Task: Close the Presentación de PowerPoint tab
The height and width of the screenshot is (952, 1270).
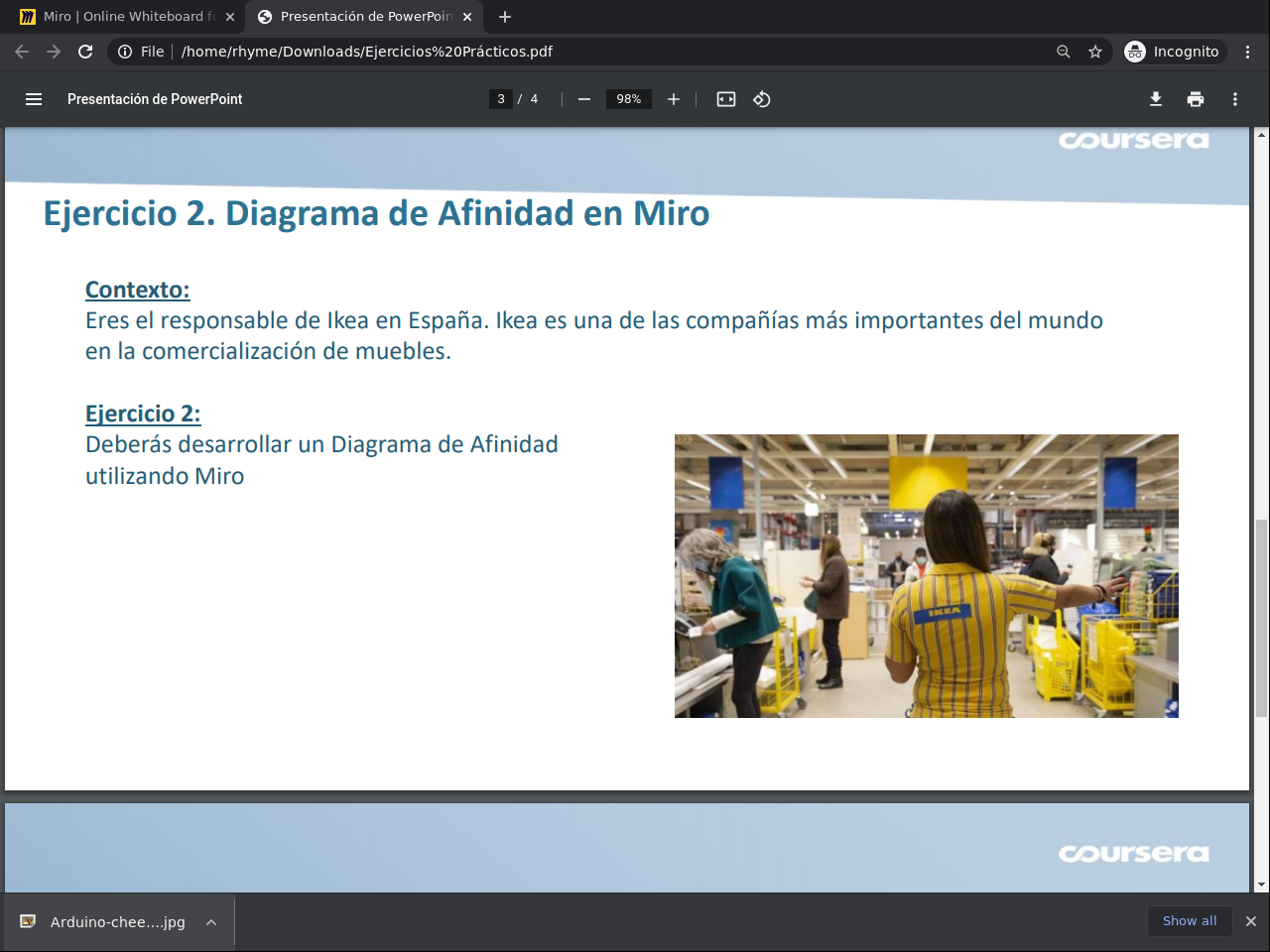Action: (467, 17)
